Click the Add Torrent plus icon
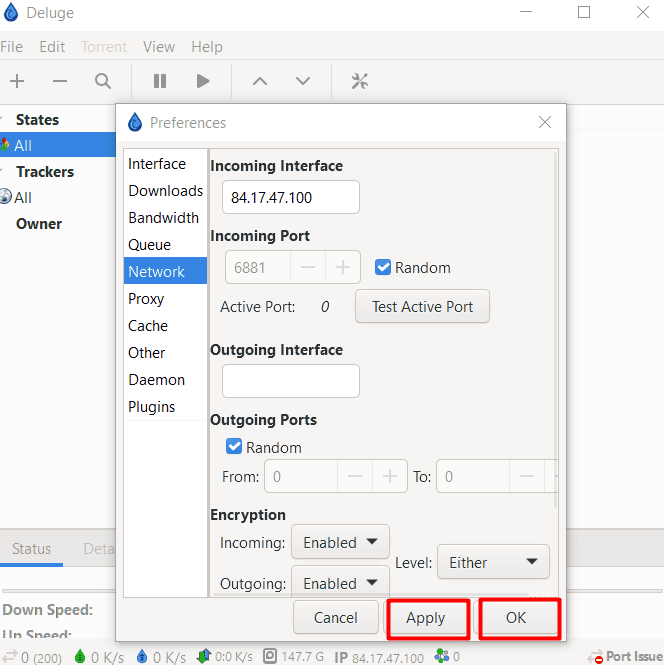 click(x=17, y=81)
